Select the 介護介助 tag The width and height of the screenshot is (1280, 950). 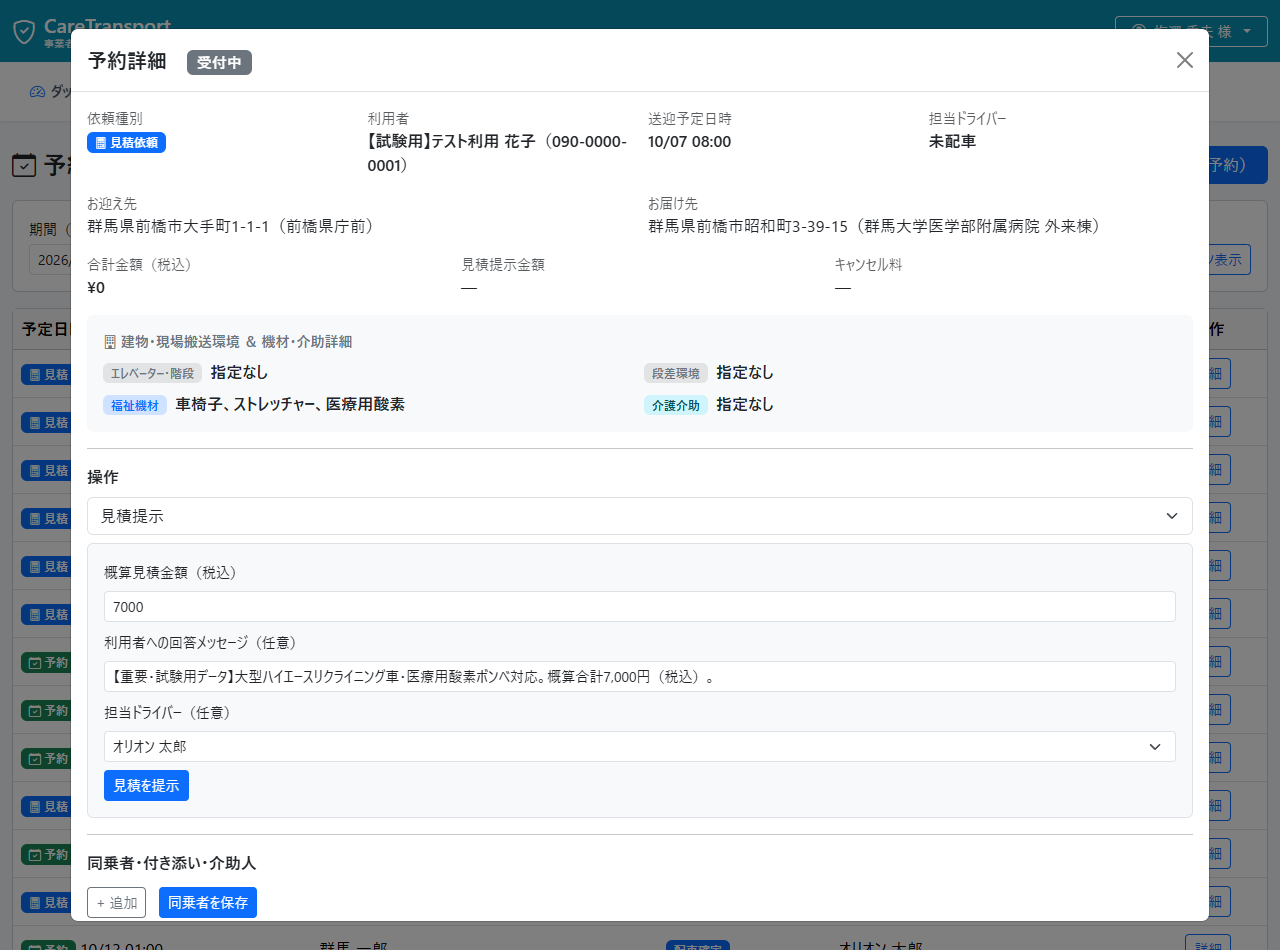(x=676, y=405)
